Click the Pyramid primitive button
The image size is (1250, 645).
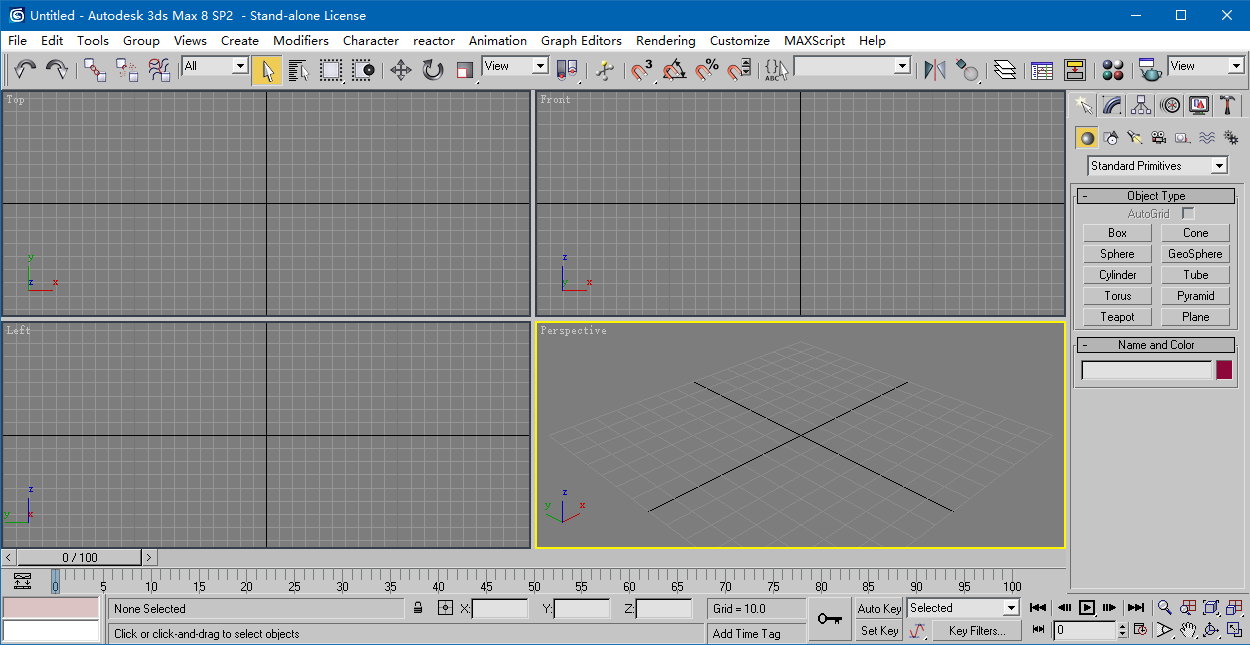click(1195, 296)
